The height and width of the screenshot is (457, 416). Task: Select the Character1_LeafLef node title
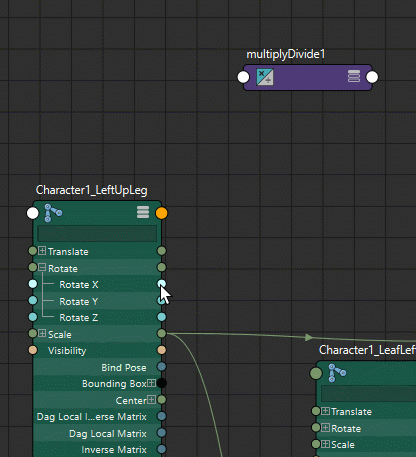367,350
